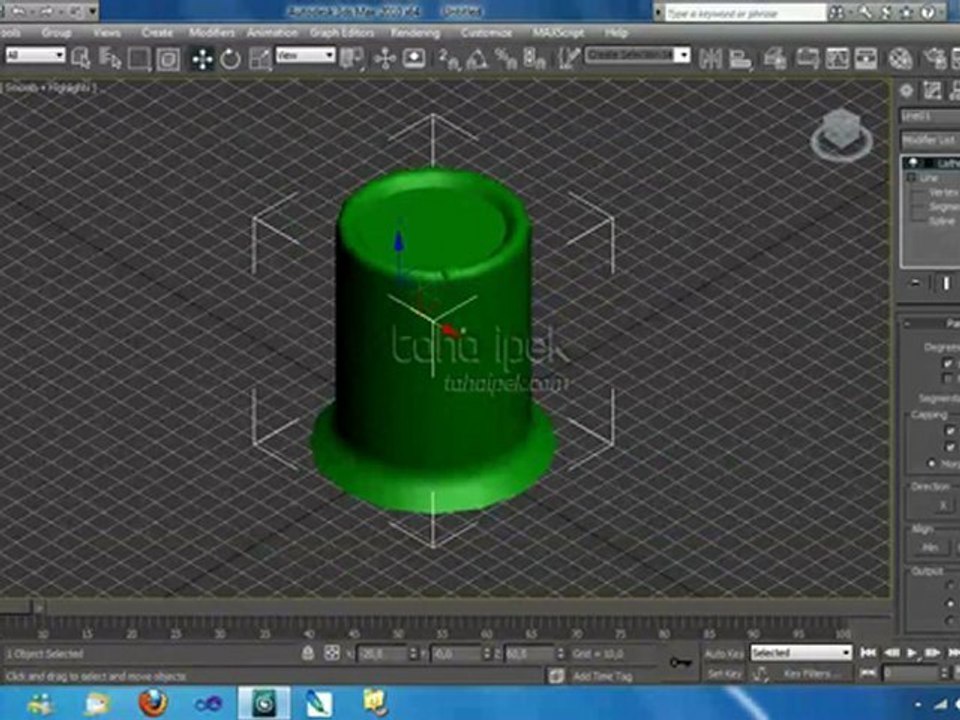
Task: Open the Views menu
Action: [x=107, y=32]
